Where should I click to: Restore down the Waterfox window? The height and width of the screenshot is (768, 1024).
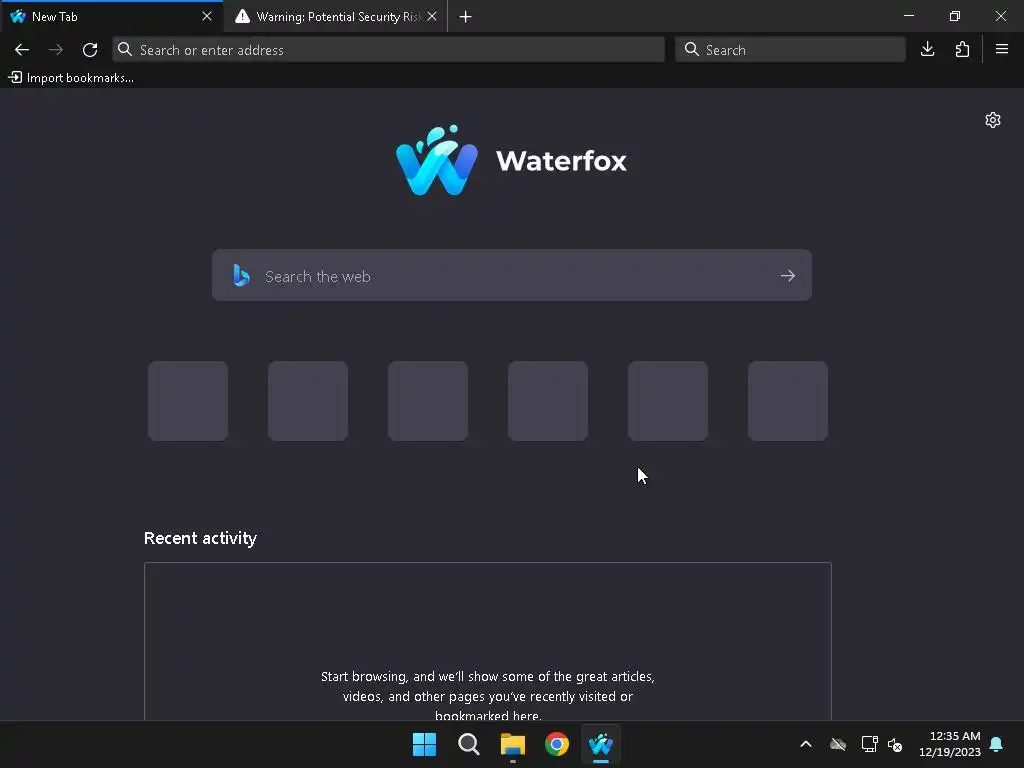click(x=955, y=16)
